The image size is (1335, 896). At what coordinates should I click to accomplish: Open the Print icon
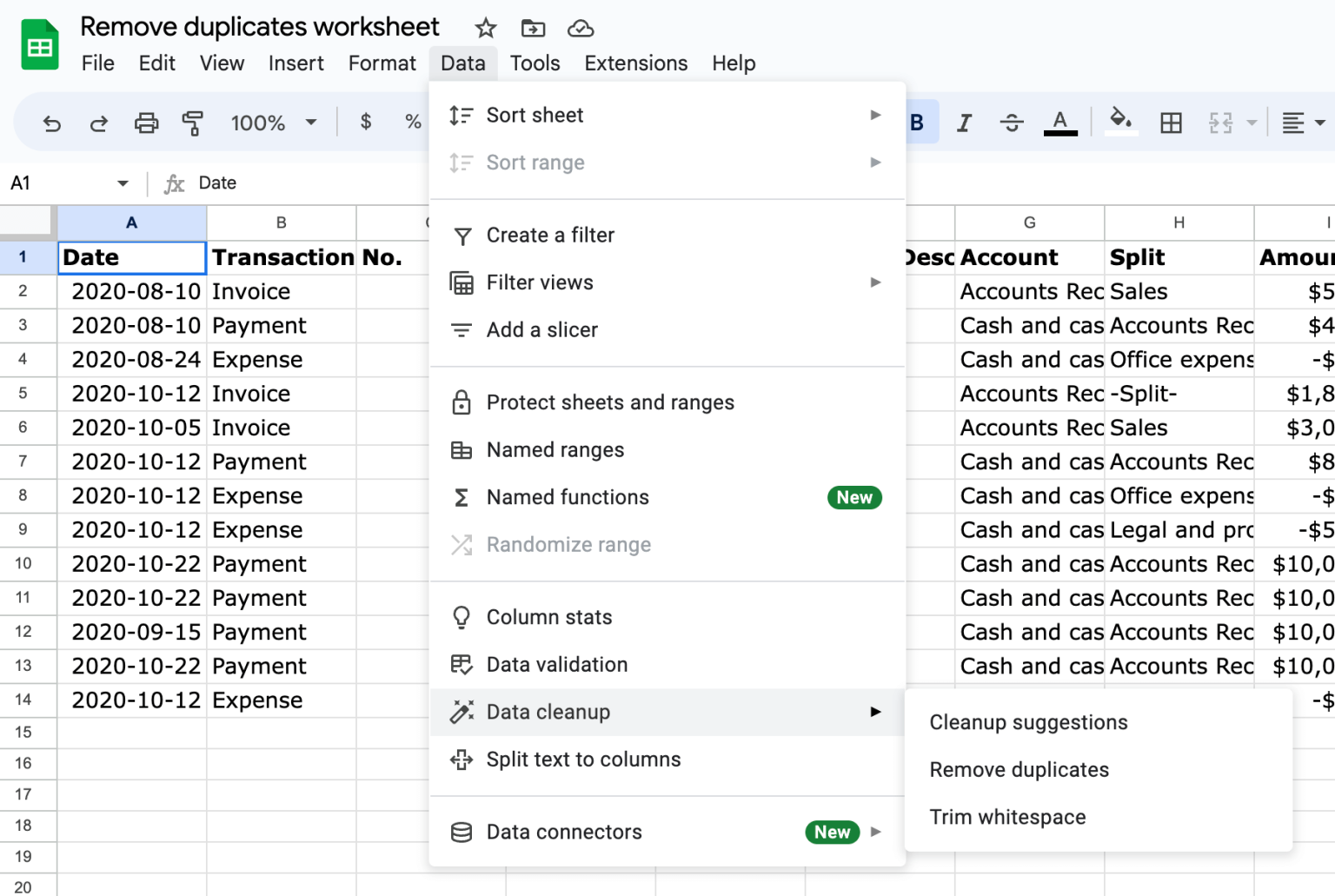point(146,122)
